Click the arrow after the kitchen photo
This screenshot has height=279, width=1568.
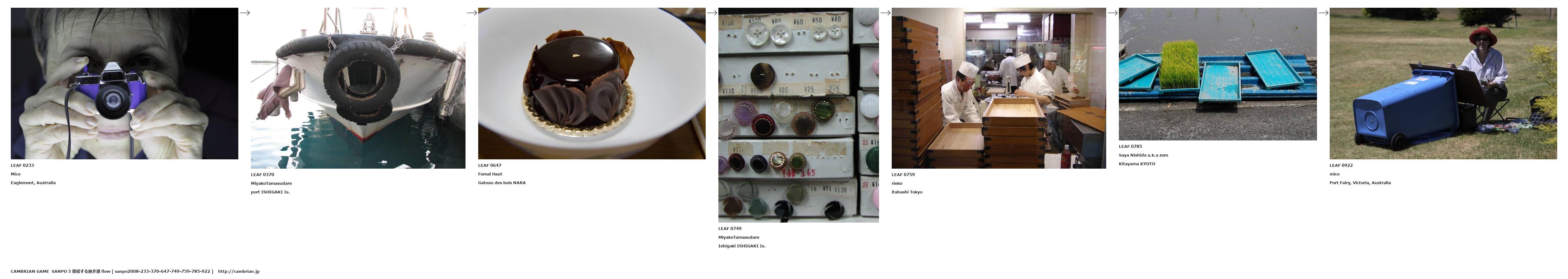pyautogui.click(x=1113, y=13)
